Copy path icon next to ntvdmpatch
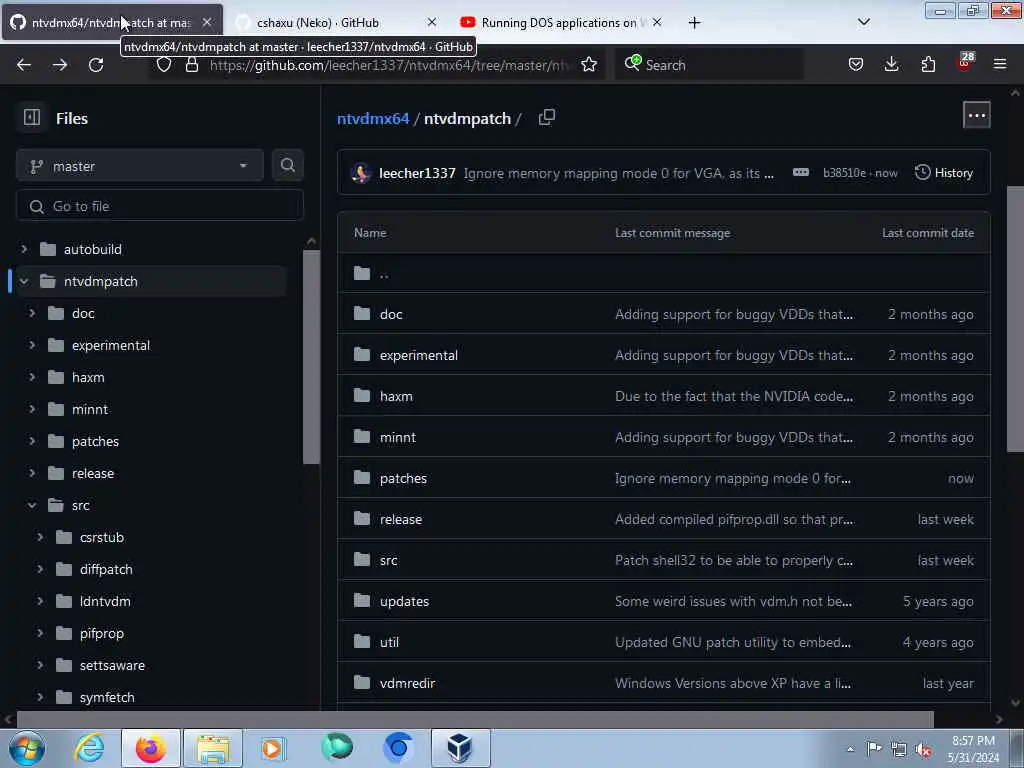The height and width of the screenshot is (768, 1024). [547, 118]
